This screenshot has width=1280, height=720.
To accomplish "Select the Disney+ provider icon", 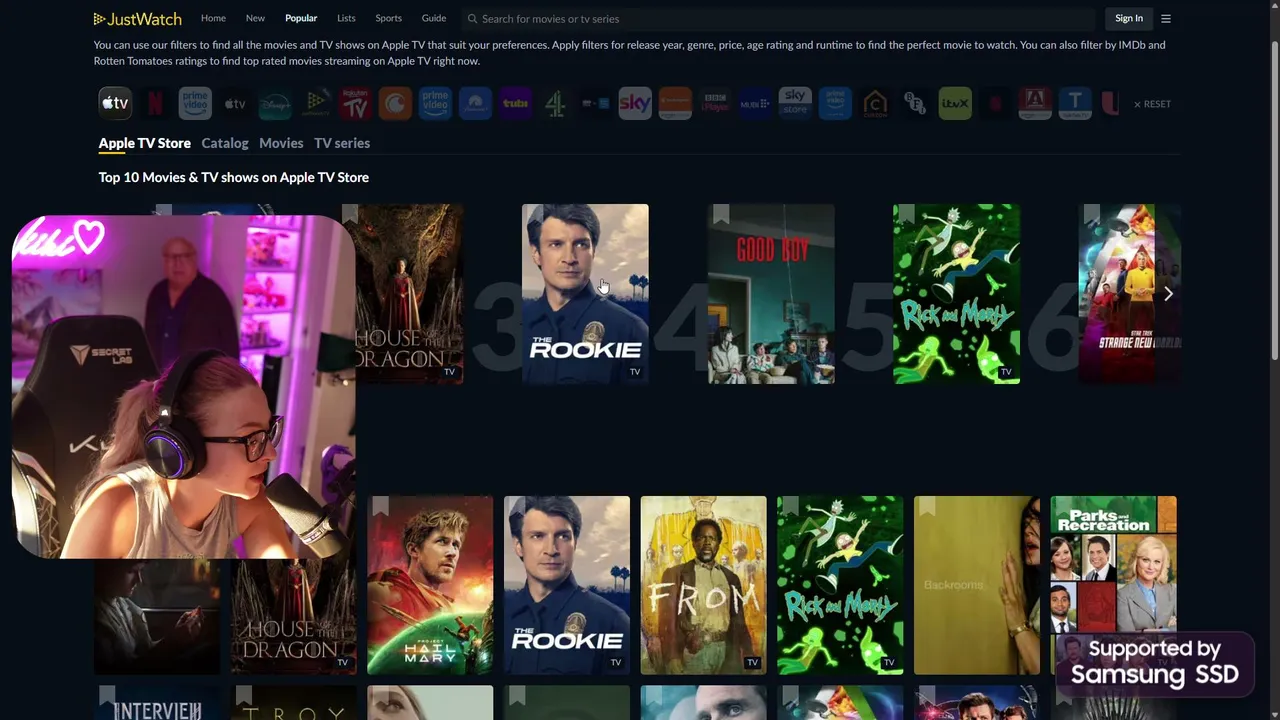I will (x=275, y=103).
